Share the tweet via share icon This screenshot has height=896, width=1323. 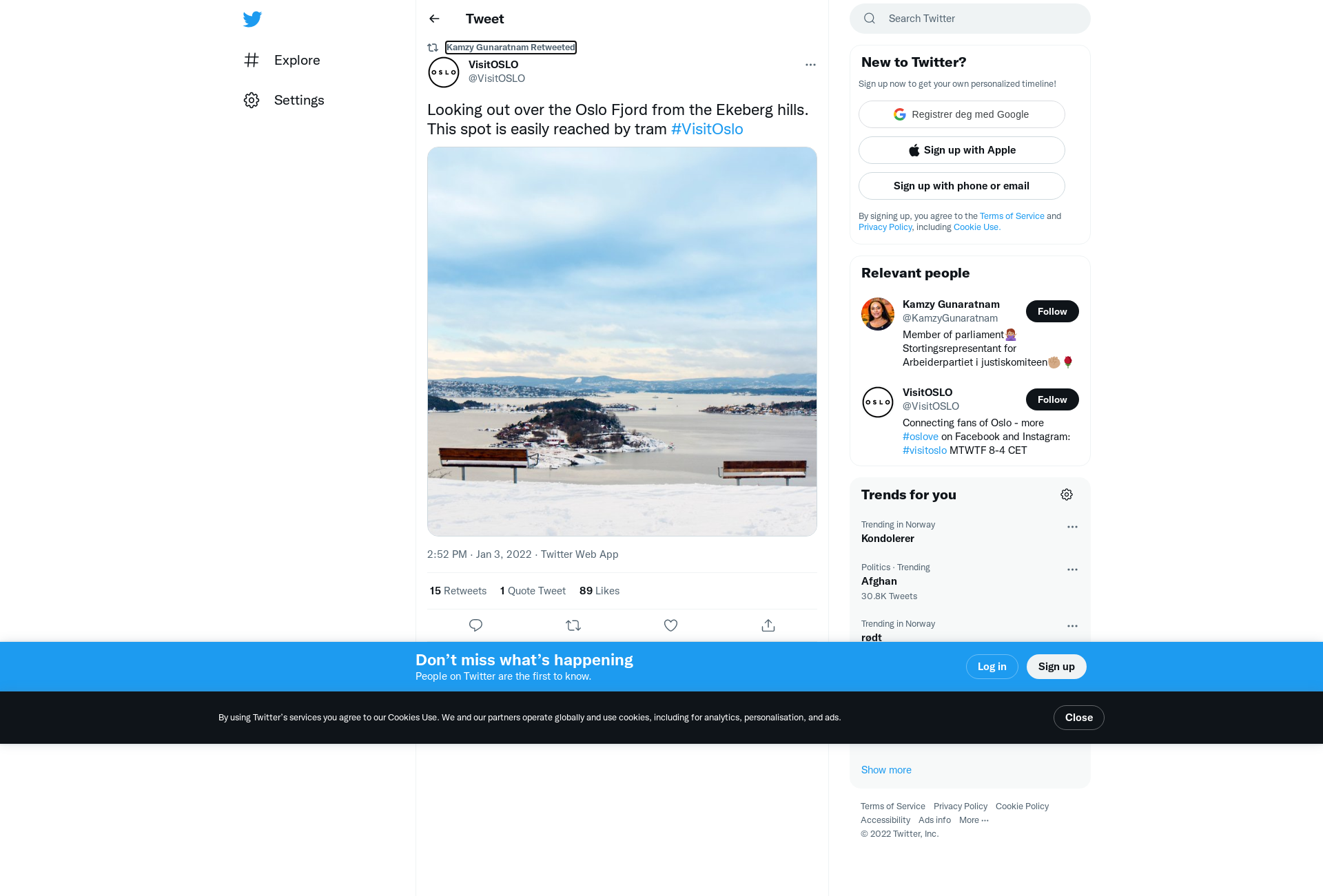[768, 625]
